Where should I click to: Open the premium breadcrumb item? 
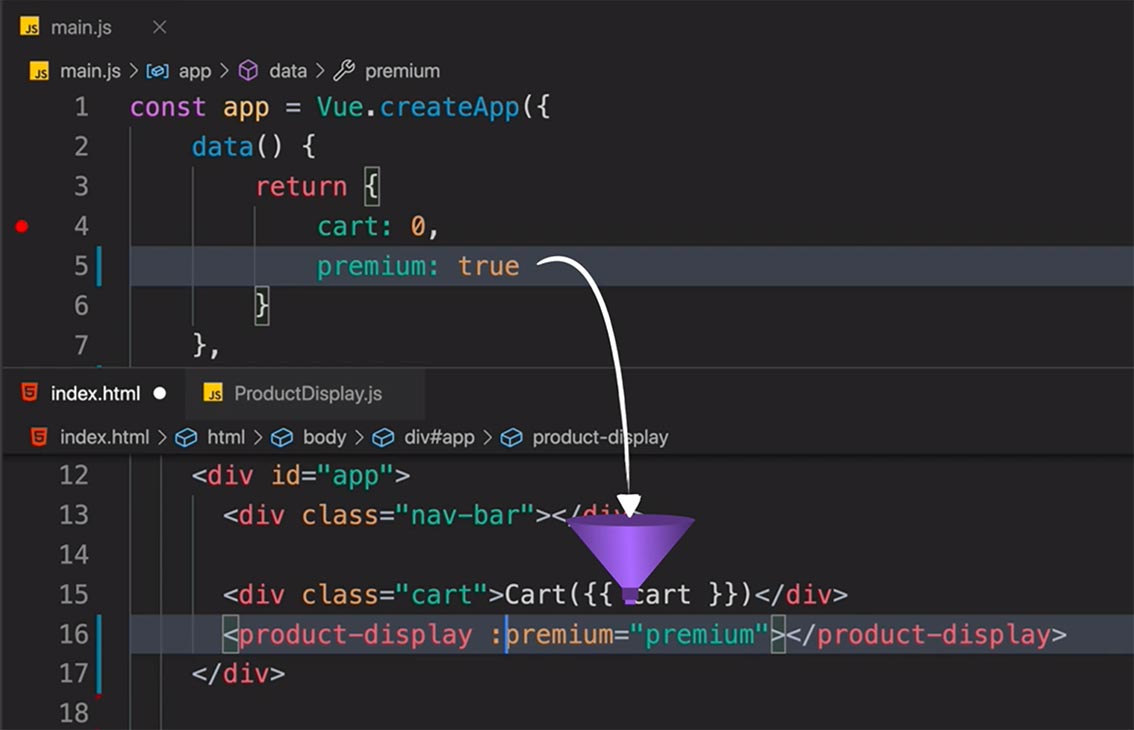[402, 71]
